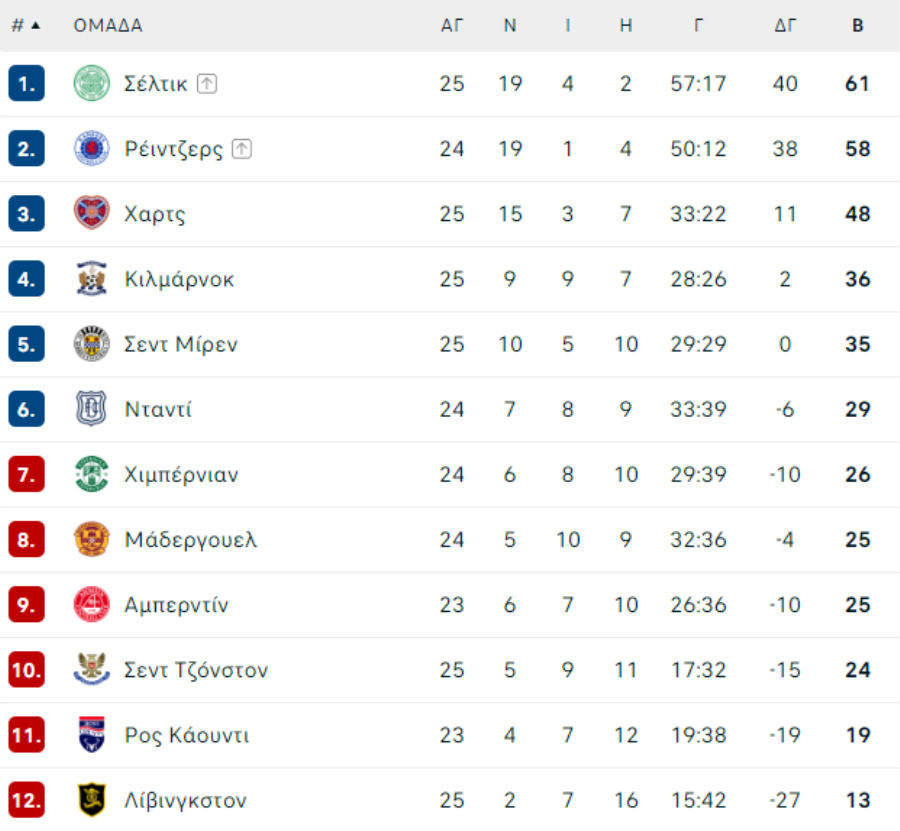Click the Aberdeen red crest icon
The image size is (900, 831).
click(92, 604)
